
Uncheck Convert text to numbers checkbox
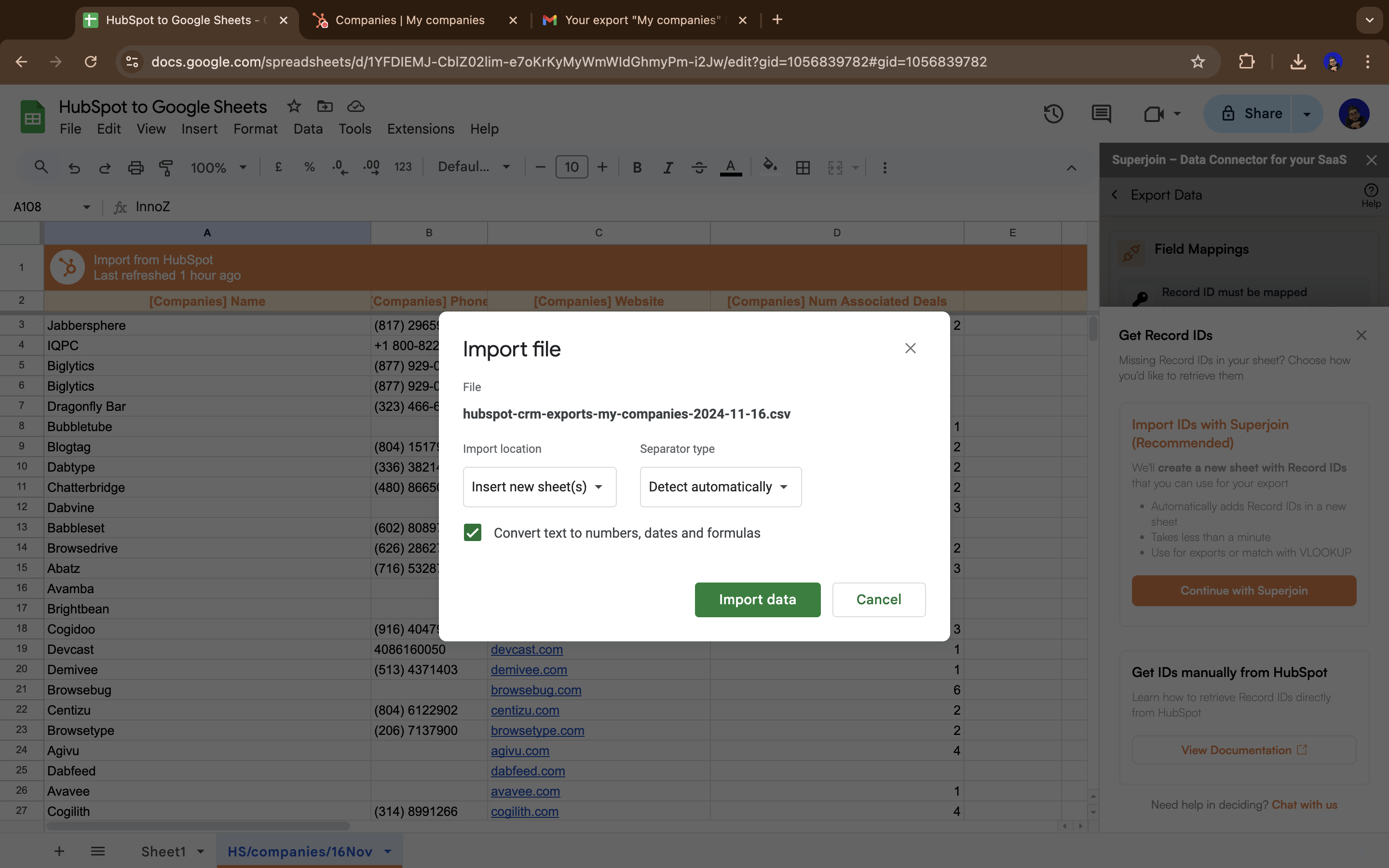pos(472,533)
